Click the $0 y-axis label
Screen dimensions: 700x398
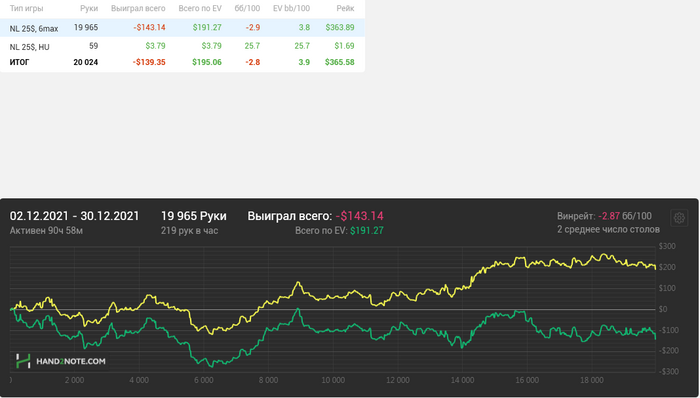(663, 309)
